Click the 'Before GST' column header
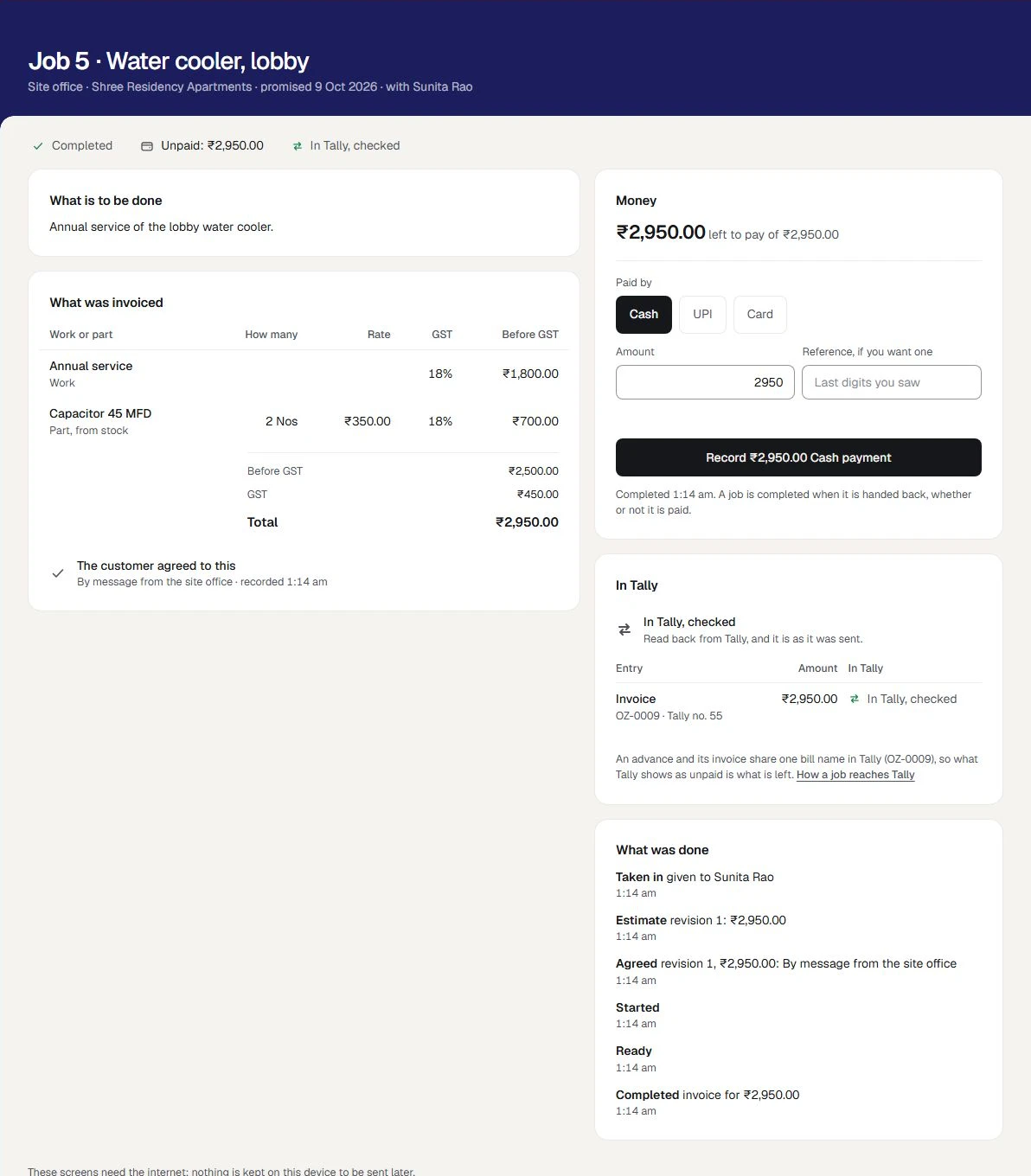 (x=530, y=335)
